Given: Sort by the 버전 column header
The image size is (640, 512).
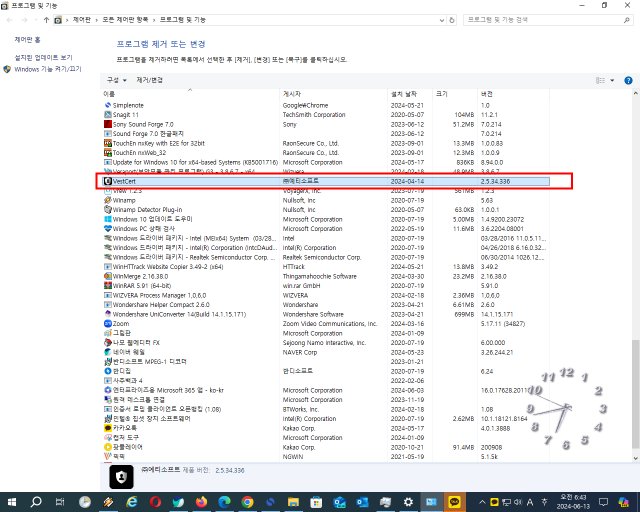Looking at the screenshot, I should point(487,94).
